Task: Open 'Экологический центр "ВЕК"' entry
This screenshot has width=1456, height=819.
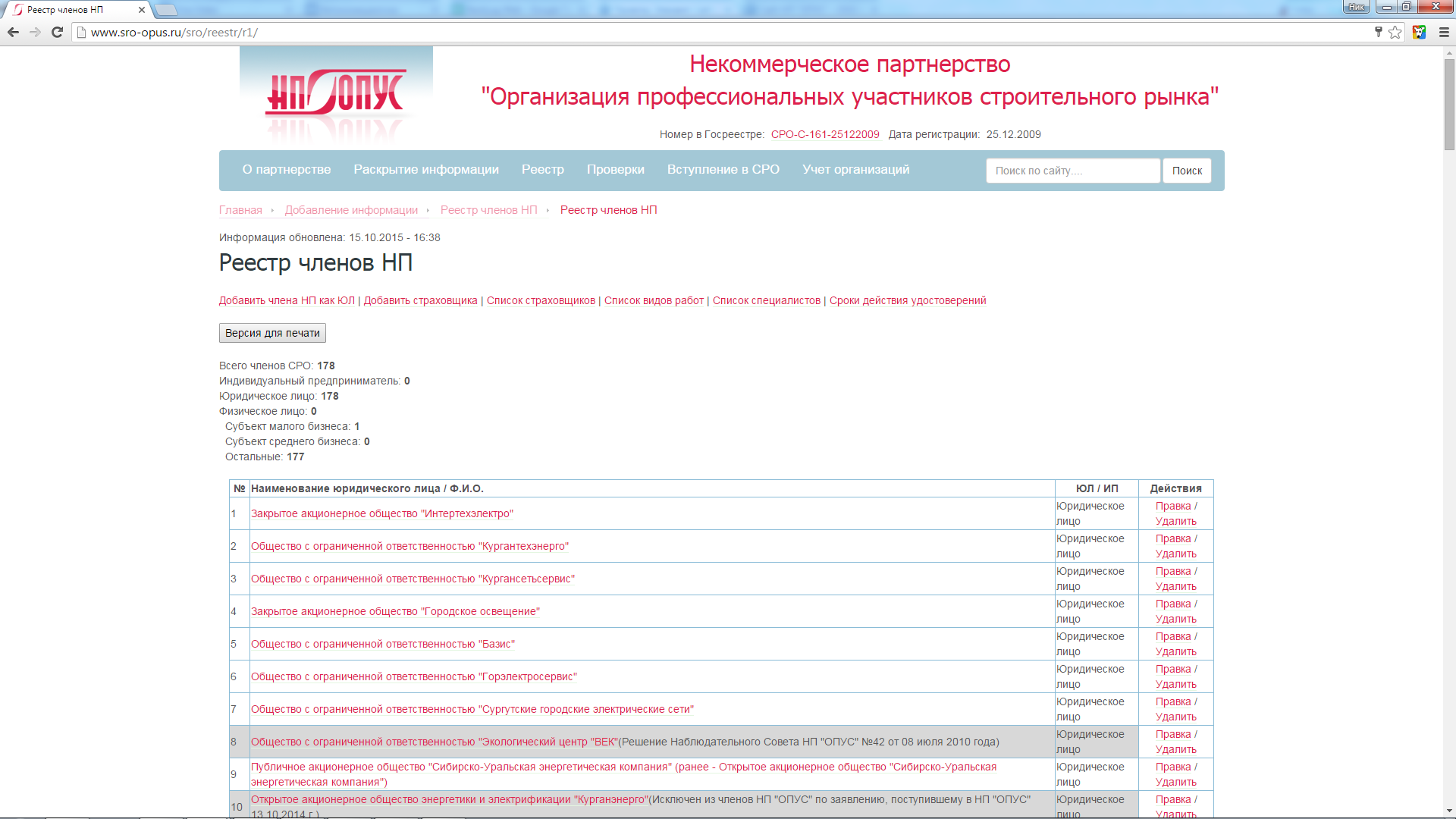Action: (x=435, y=742)
